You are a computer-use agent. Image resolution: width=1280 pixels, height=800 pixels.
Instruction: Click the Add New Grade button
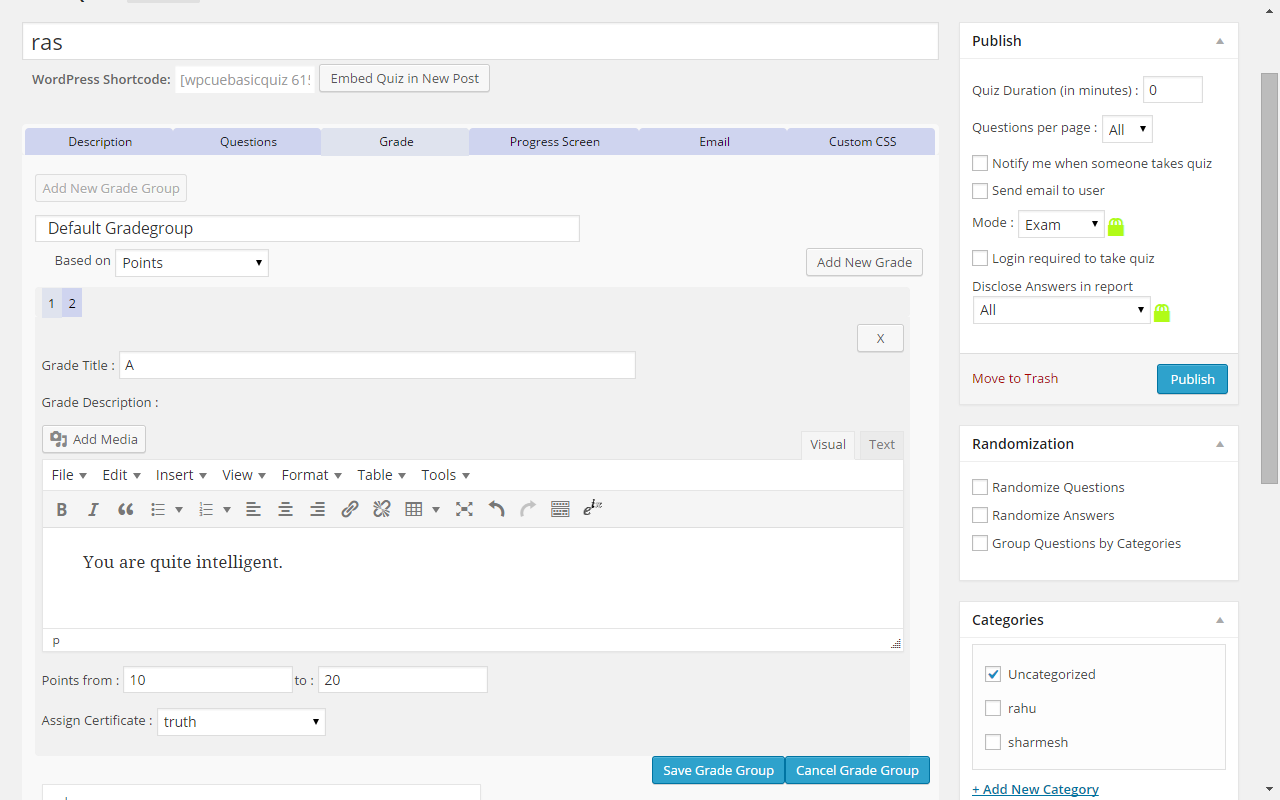click(x=864, y=262)
